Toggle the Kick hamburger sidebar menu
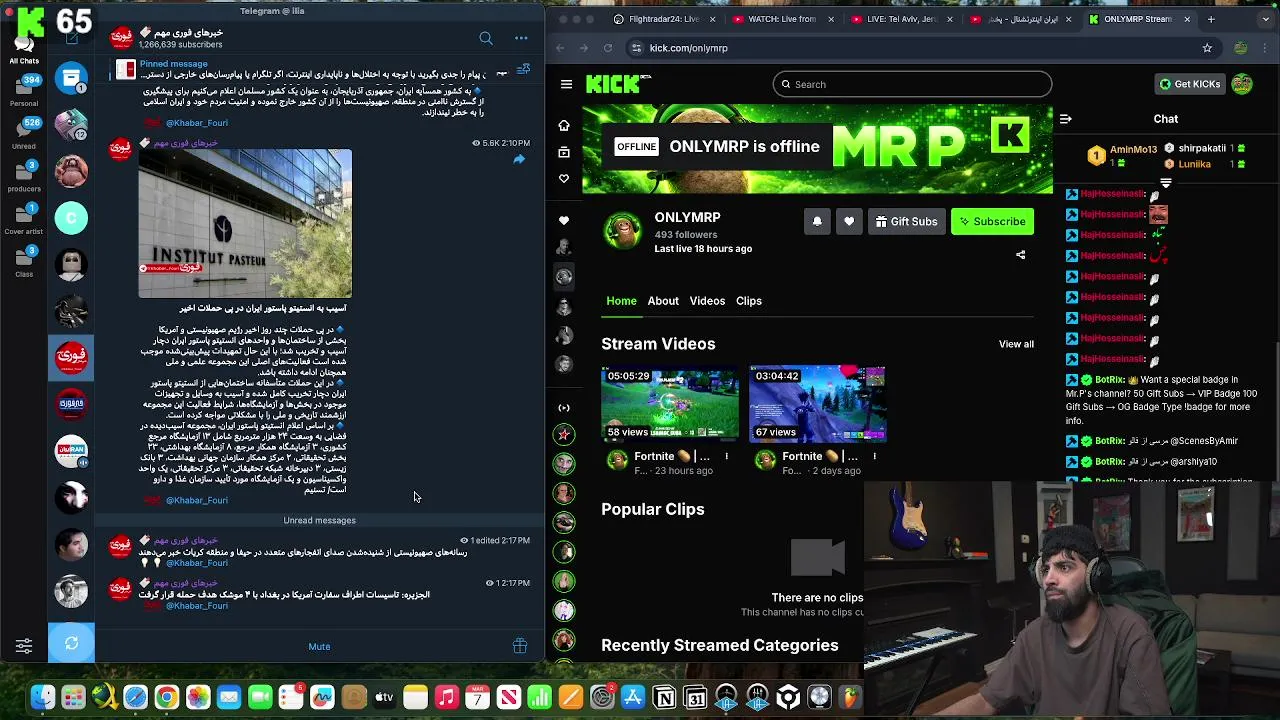 tap(566, 84)
